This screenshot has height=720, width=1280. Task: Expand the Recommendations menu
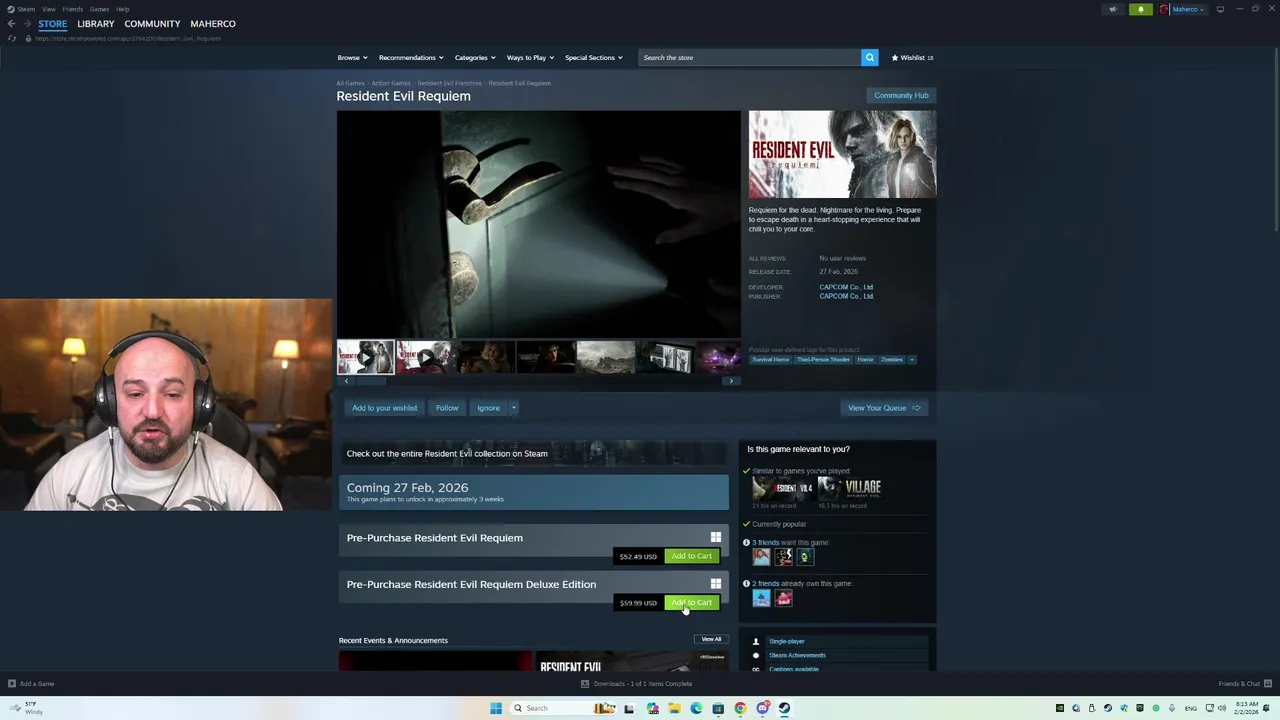point(411,57)
